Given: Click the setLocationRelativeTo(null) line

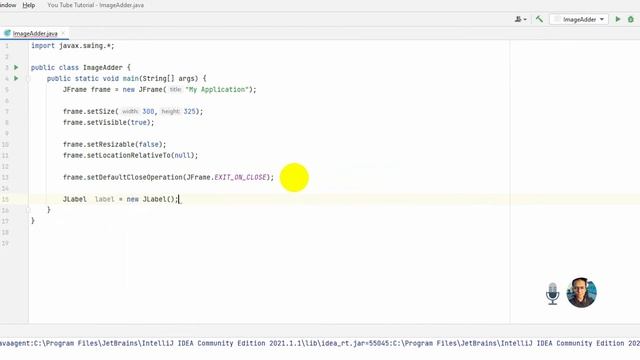Looking at the screenshot, I should (x=131, y=156).
